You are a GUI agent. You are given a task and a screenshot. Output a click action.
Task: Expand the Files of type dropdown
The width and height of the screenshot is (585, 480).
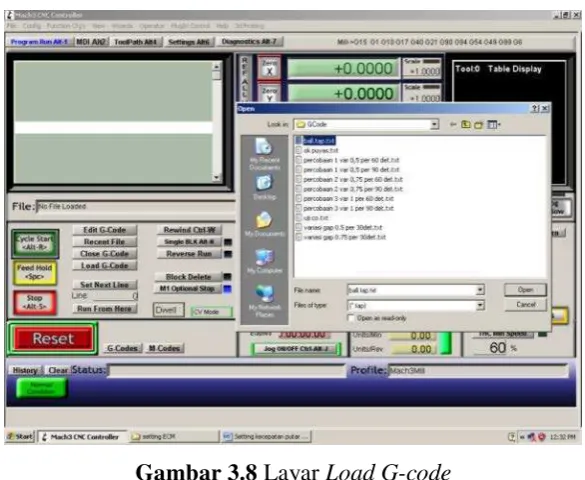point(480,305)
